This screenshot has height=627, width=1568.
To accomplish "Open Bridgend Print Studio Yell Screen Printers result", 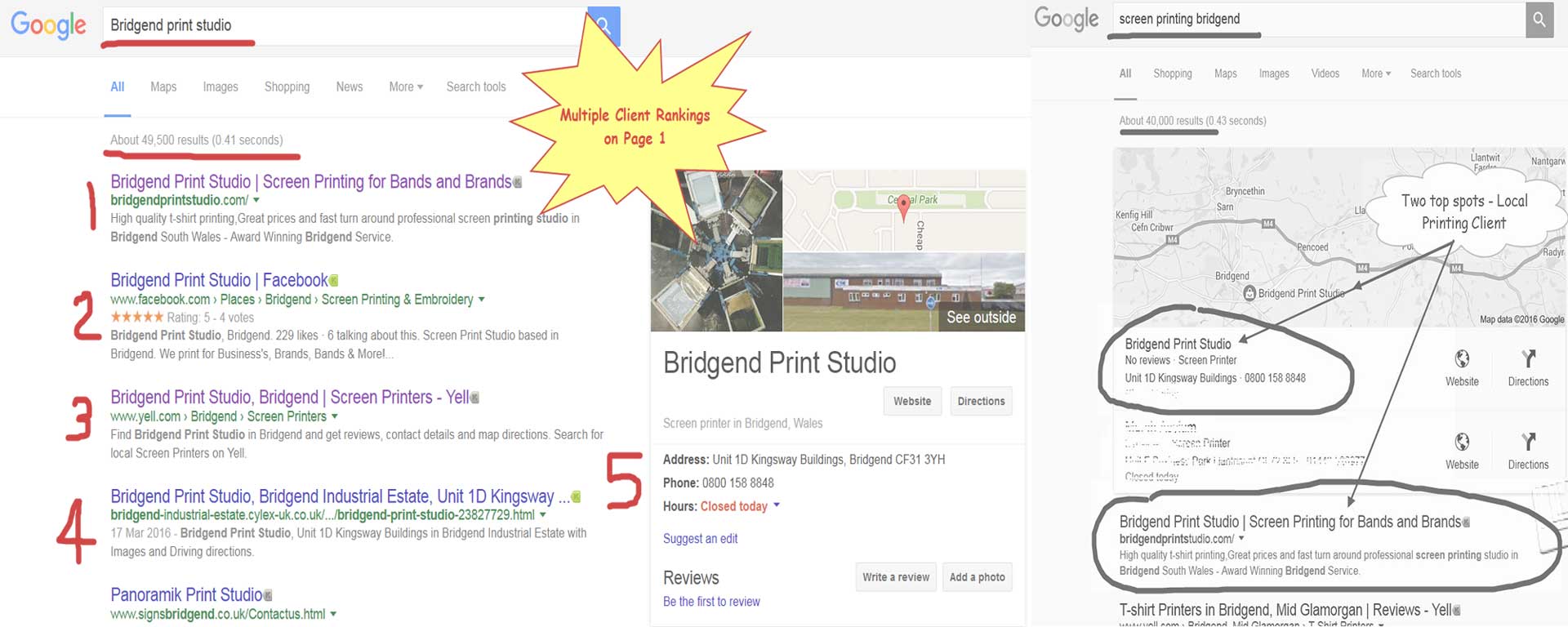I will pos(290,398).
